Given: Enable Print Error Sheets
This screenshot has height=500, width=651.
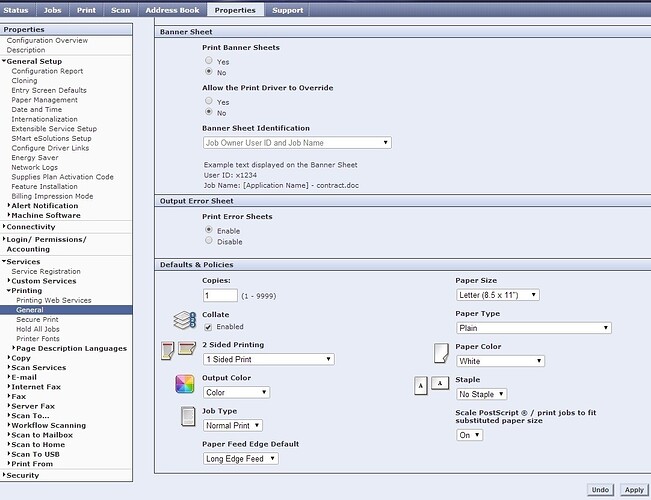Looking at the screenshot, I should [209, 230].
